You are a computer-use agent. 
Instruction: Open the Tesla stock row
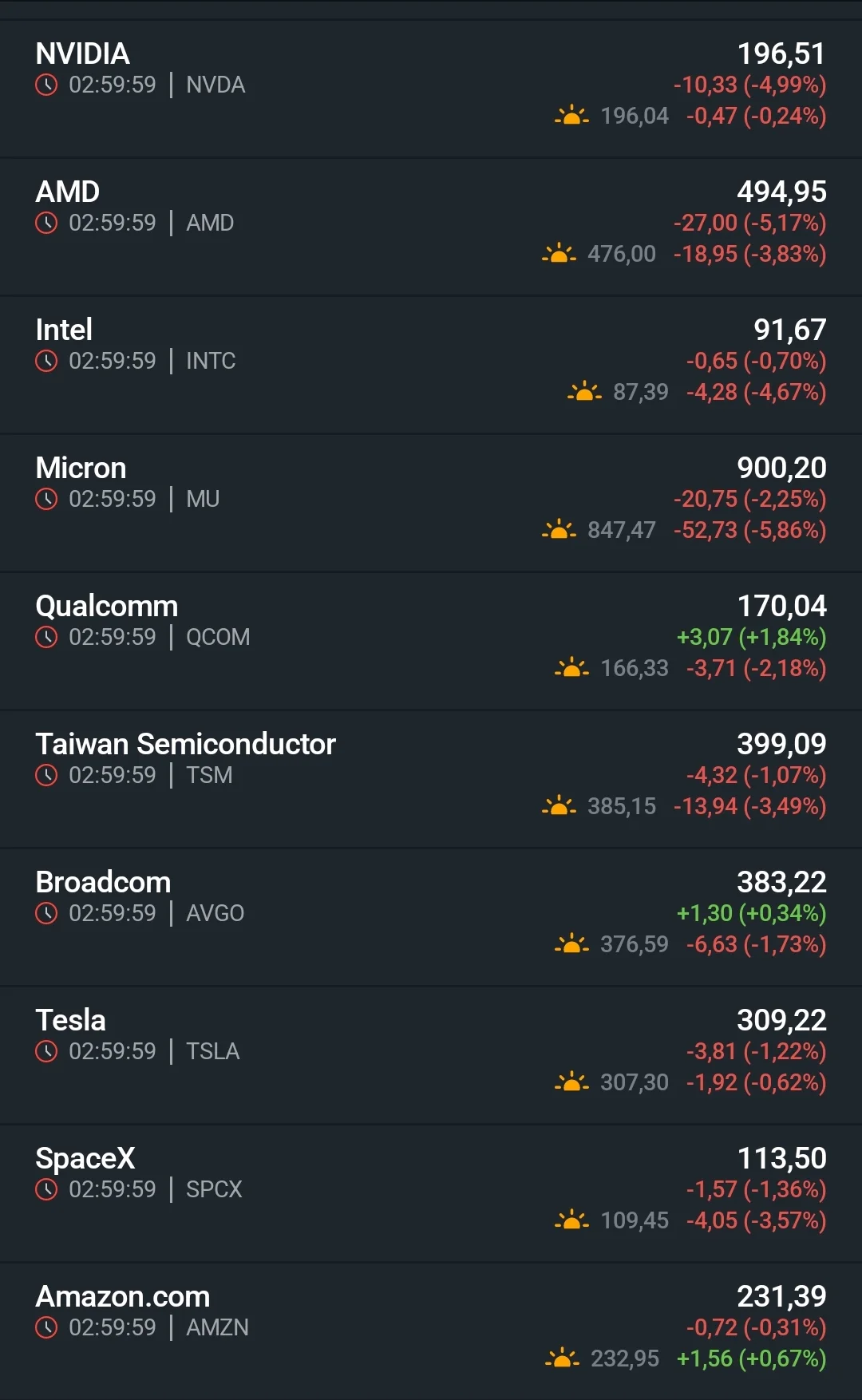pos(431,1055)
